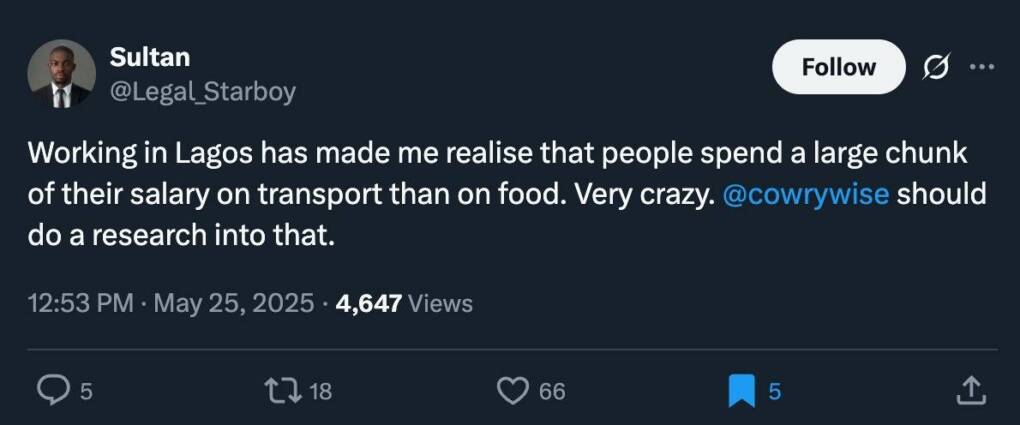Image resolution: width=1020 pixels, height=425 pixels.
Task: Click the 12:53 PM timestamp
Action: (81, 303)
